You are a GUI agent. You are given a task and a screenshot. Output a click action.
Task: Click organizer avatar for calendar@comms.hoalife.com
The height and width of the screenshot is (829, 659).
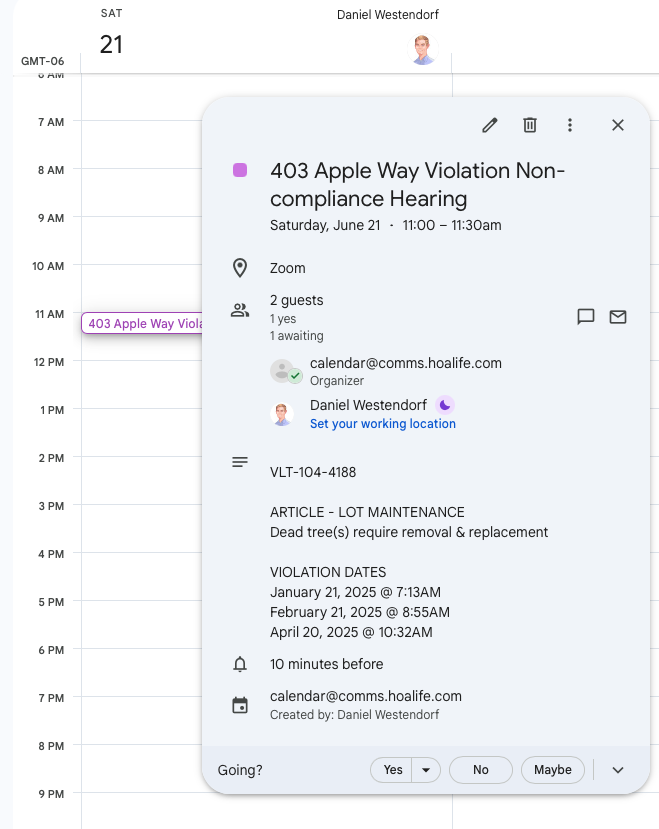283,371
